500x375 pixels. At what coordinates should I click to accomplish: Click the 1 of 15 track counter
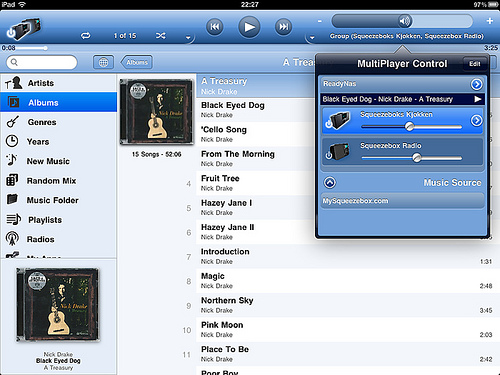[125, 36]
